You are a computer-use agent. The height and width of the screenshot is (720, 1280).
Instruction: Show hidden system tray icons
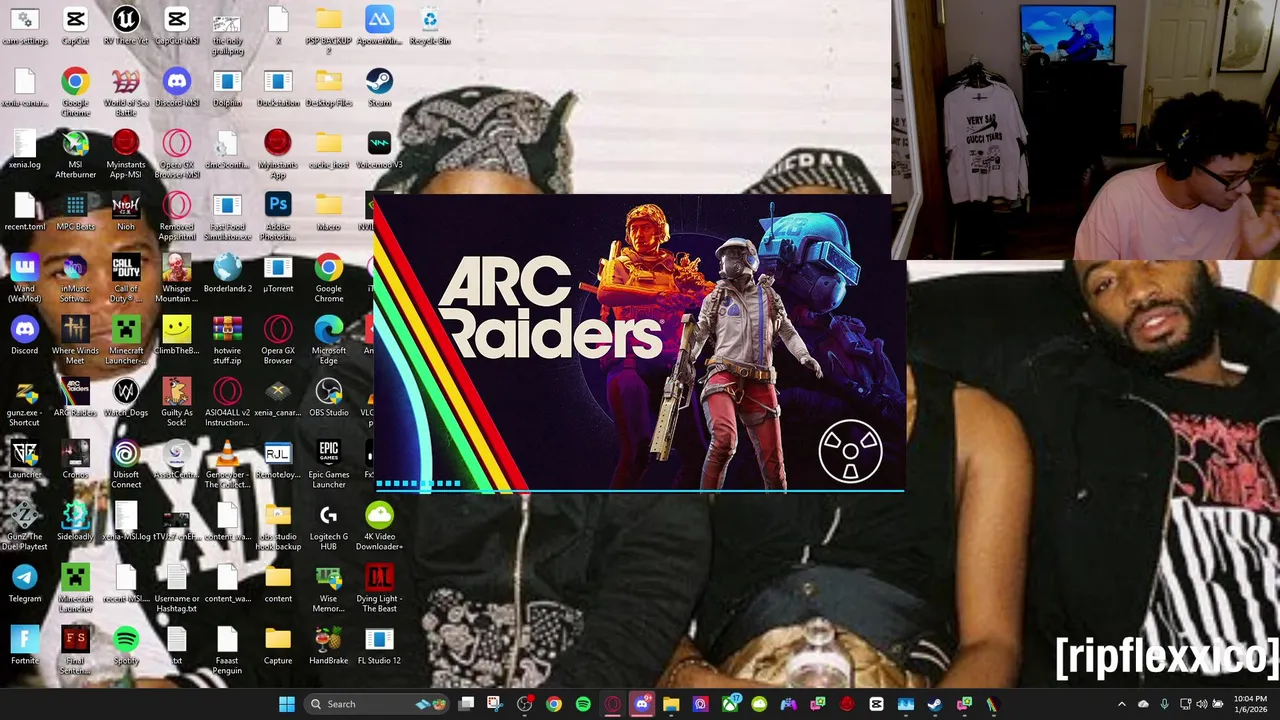[1121, 704]
